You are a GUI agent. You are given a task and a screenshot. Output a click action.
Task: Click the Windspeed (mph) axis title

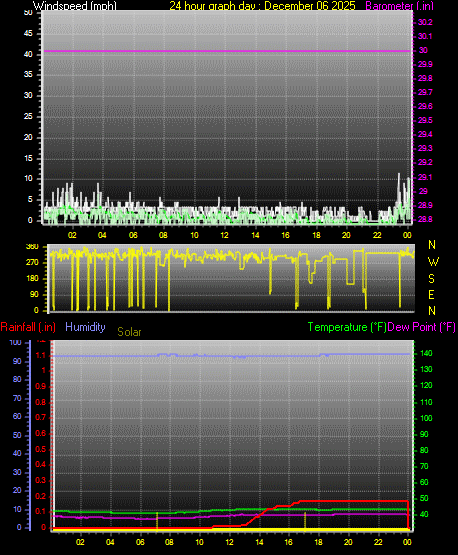coord(75,6)
